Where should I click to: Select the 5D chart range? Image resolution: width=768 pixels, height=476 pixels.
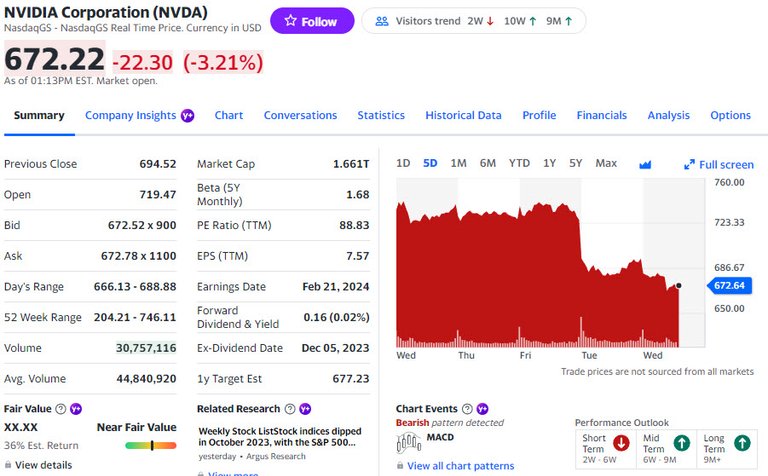click(x=430, y=163)
